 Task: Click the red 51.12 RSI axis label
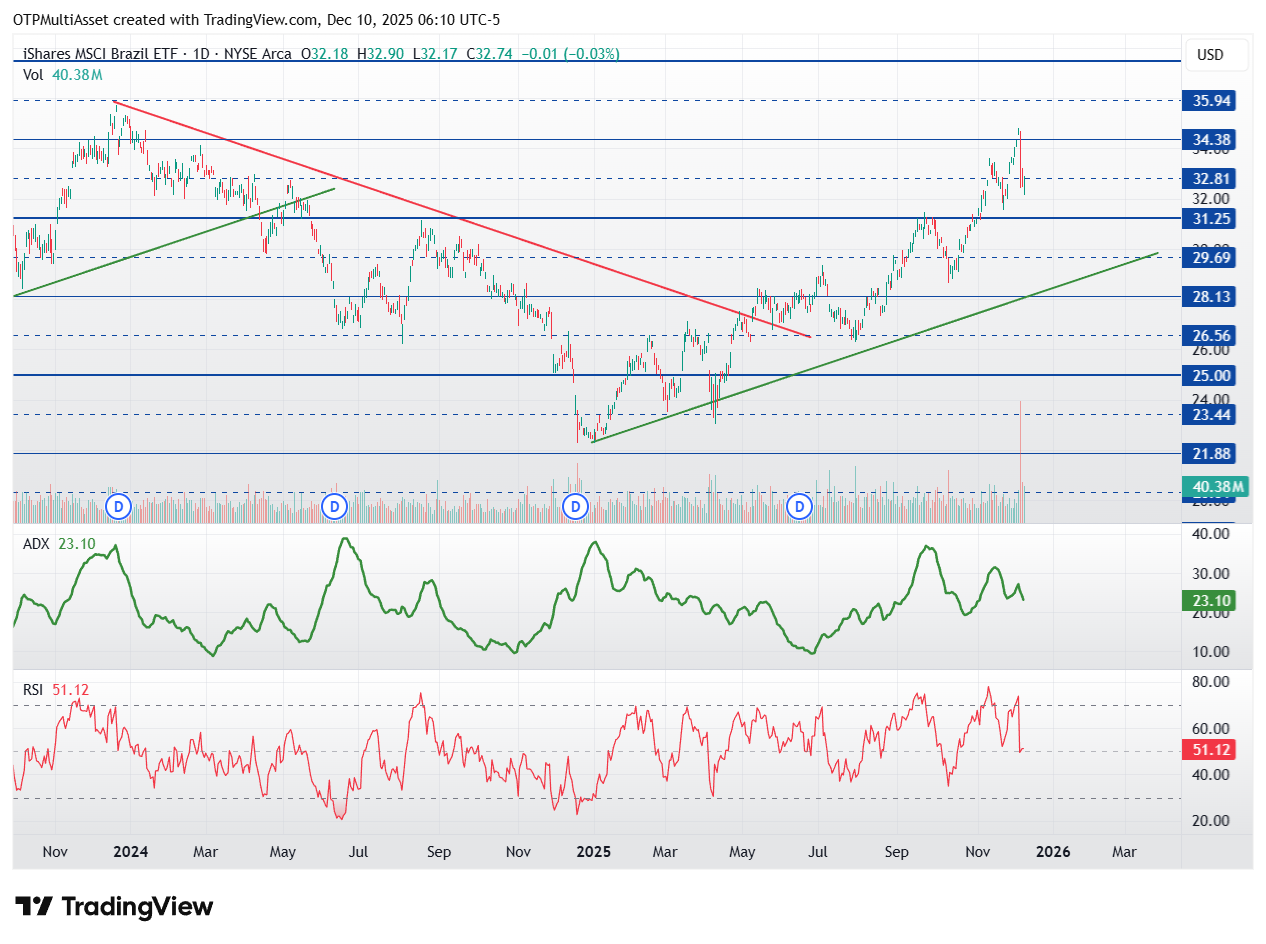(1209, 750)
